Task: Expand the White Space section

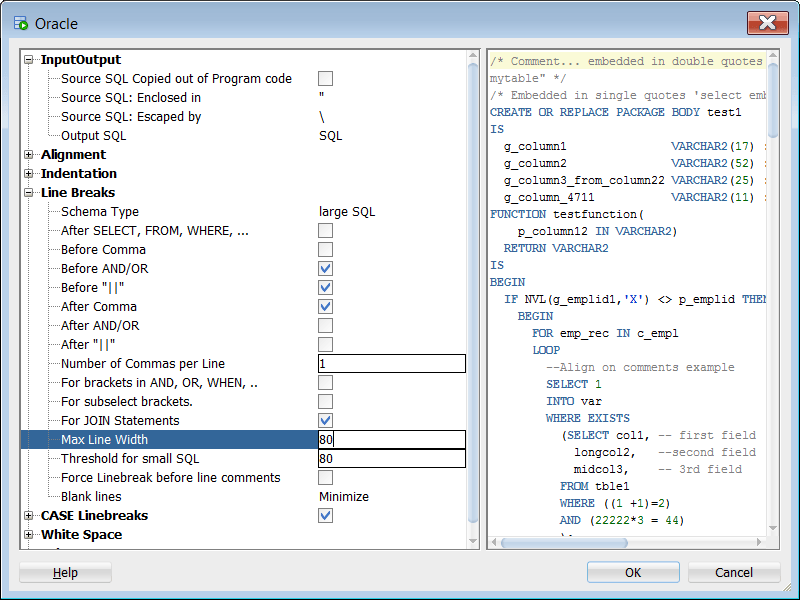Action: point(30,535)
